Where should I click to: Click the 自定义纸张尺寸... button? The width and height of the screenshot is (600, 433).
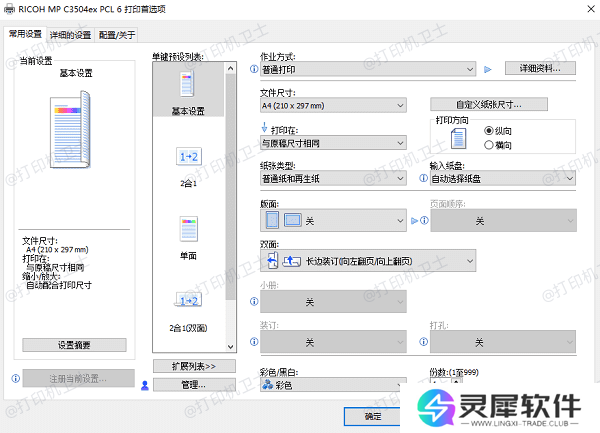pos(489,104)
